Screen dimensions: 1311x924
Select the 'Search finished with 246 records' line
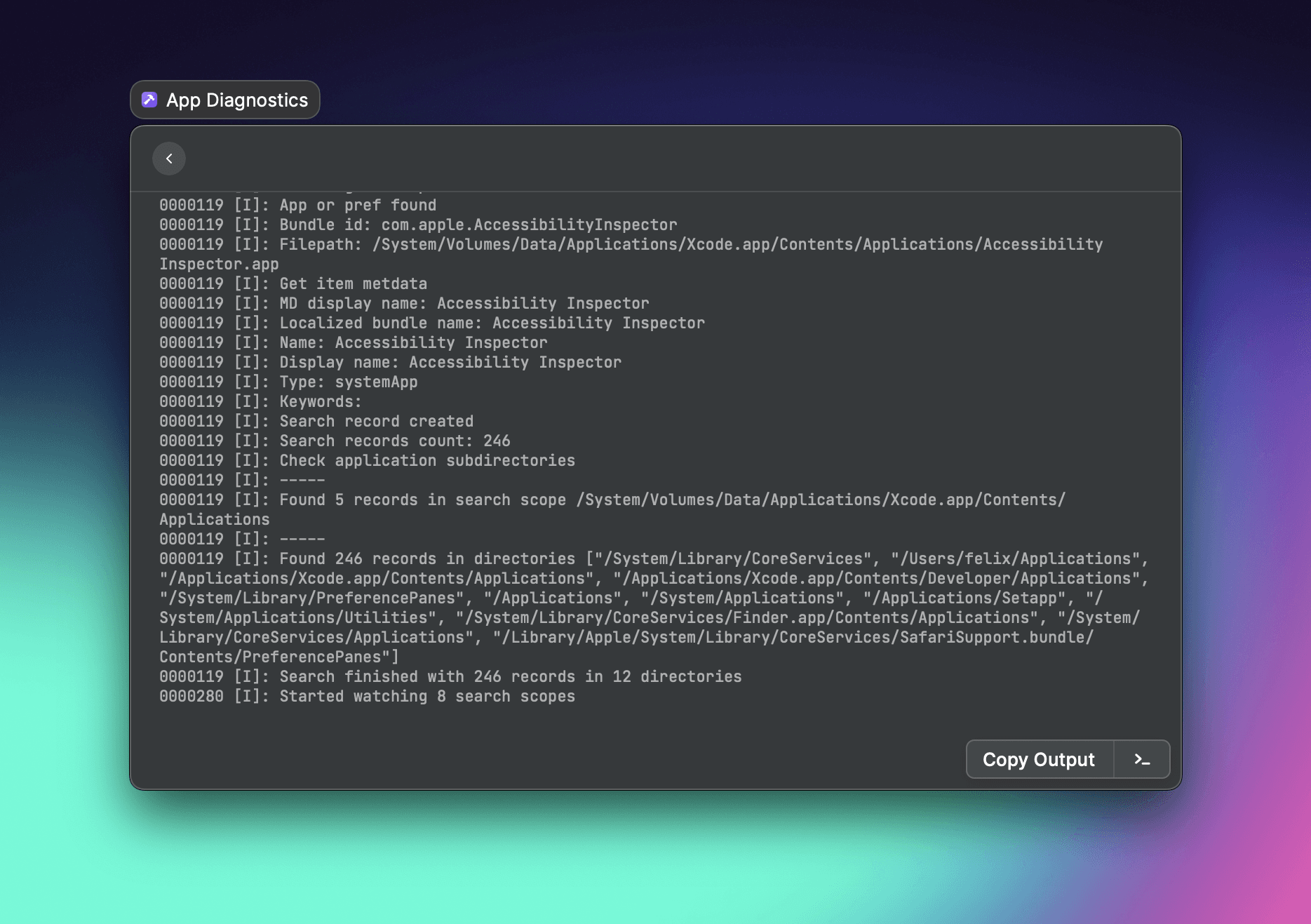click(x=450, y=676)
